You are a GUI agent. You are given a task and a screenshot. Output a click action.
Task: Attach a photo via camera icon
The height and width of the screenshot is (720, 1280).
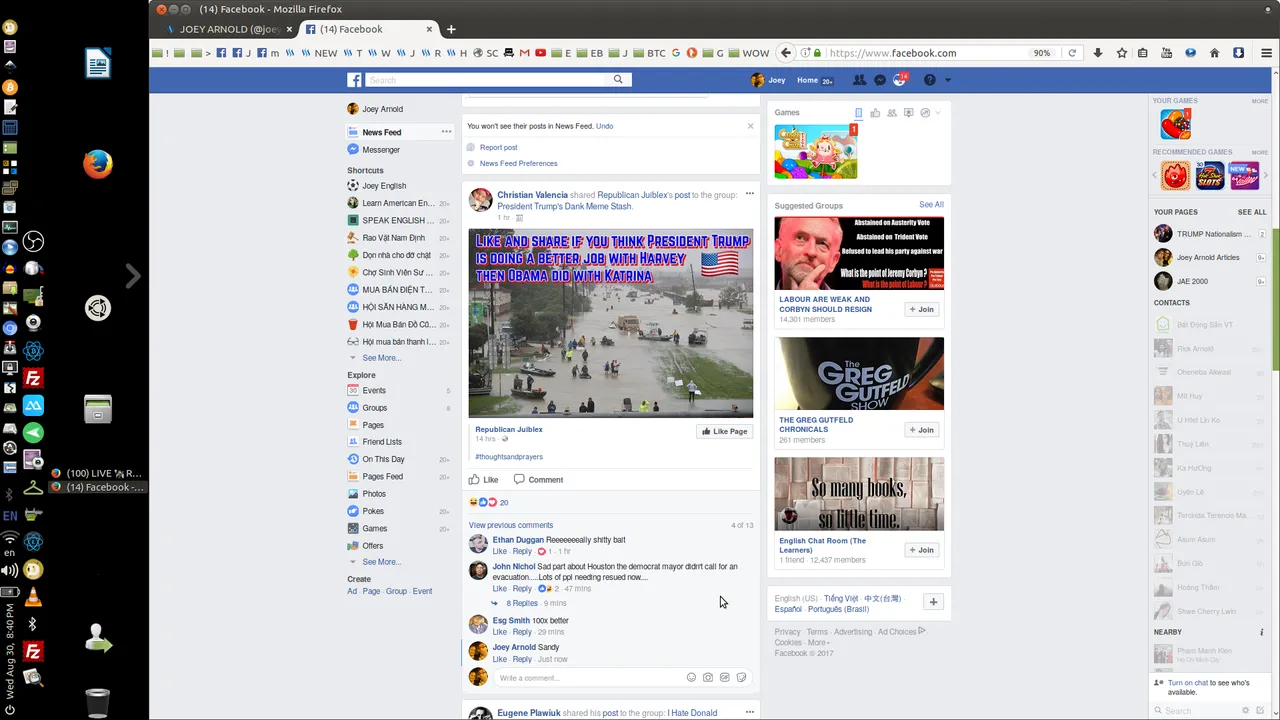coord(708,677)
